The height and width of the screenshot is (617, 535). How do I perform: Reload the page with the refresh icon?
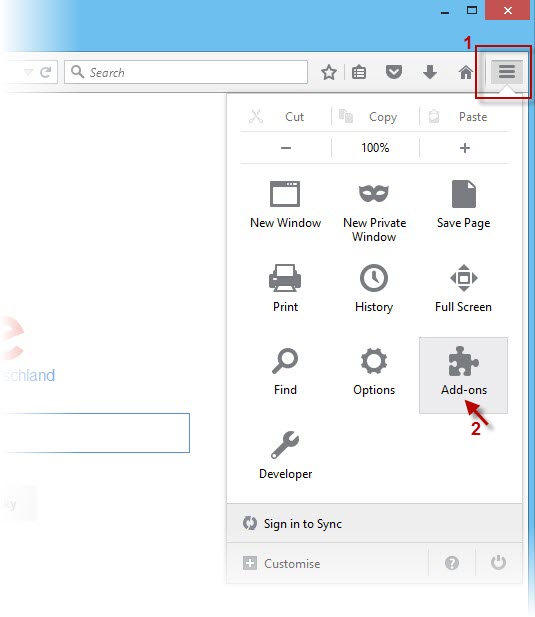click(x=46, y=72)
